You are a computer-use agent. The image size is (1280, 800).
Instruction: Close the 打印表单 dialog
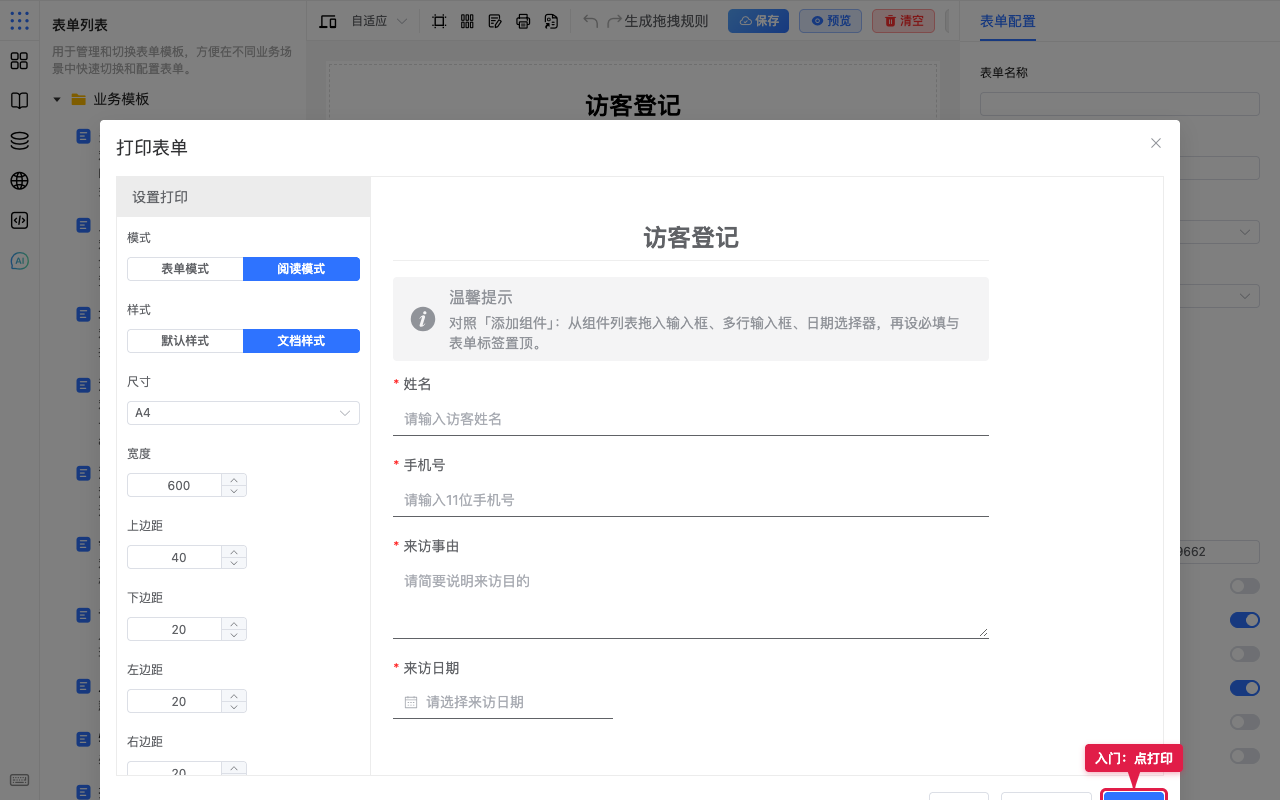(1156, 143)
